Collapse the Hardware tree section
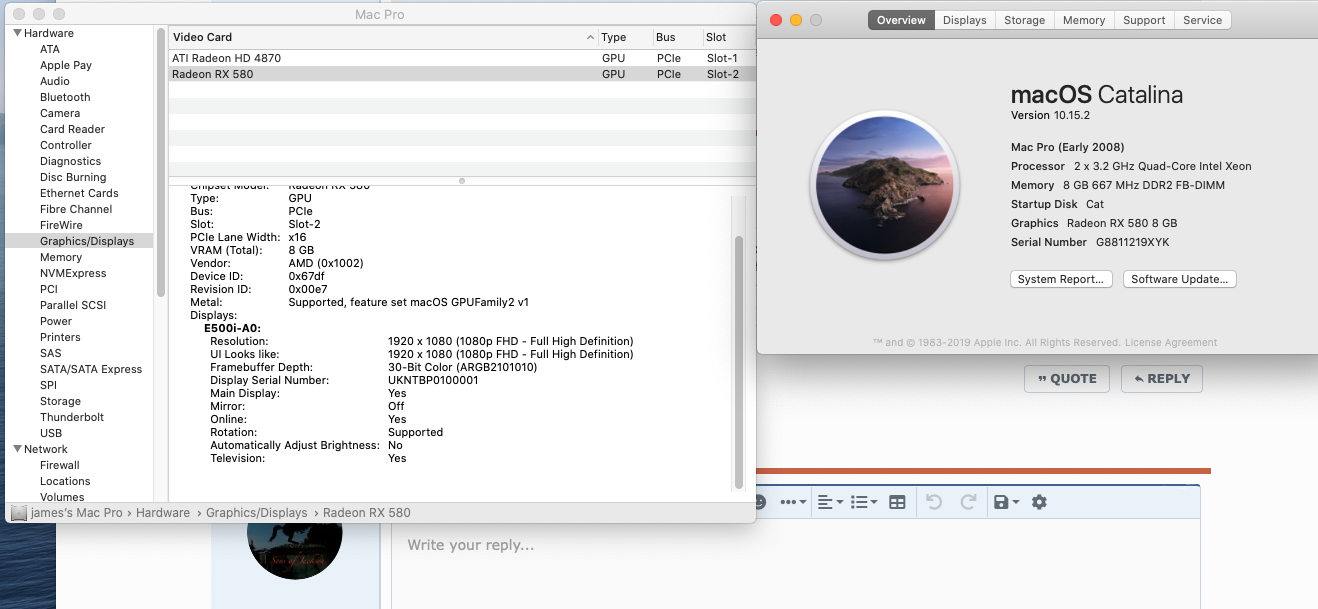Image resolution: width=1318 pixels, height=609 pixels. tap(17, 33)
